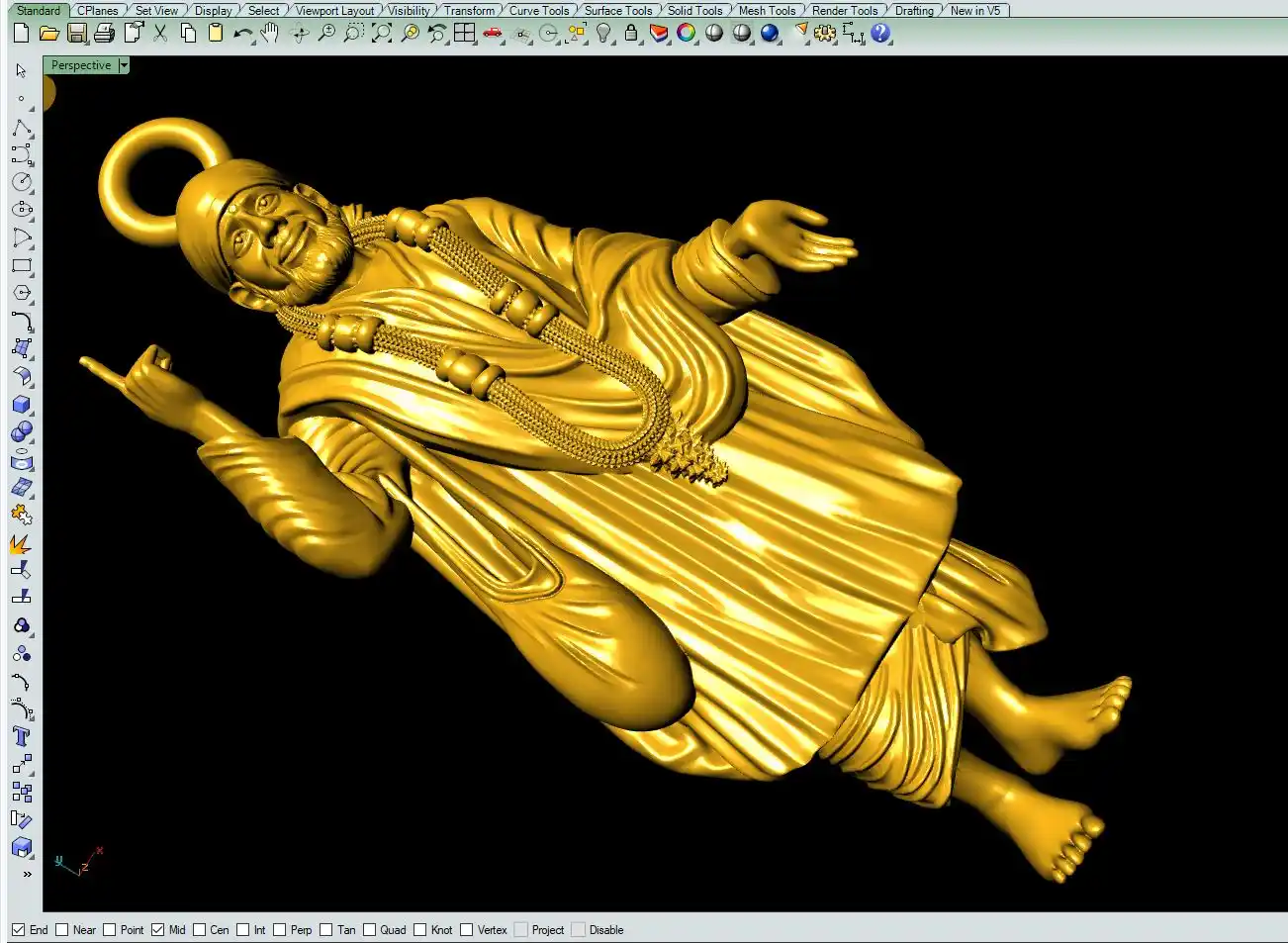Open the 4 Viewports layout icon
The image size is (1288, 943).
point(464,34)
